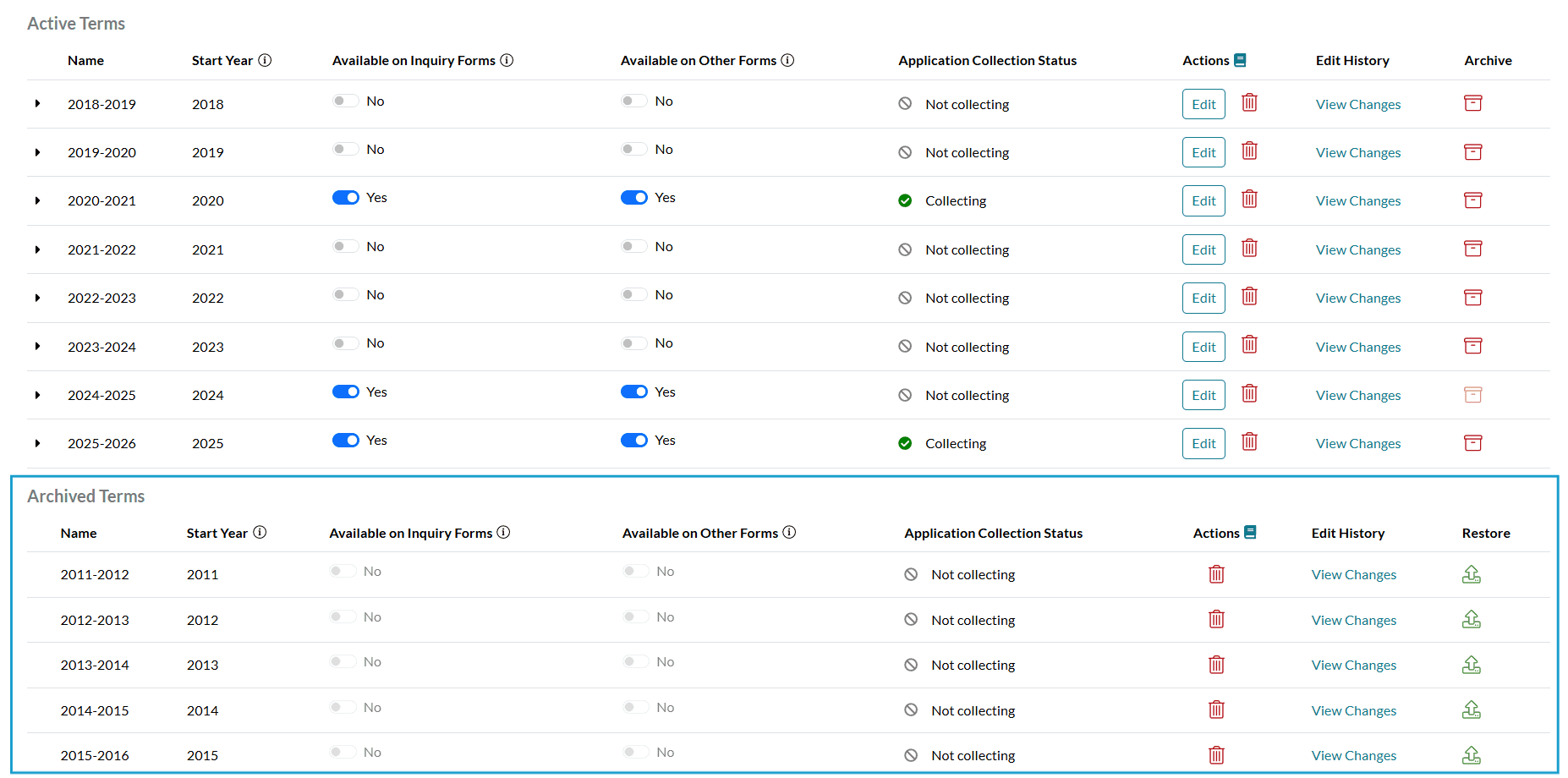Restore the archived 2013-2014 term
Viewport: 1568px width, 778px height.
pos(1472,665)
